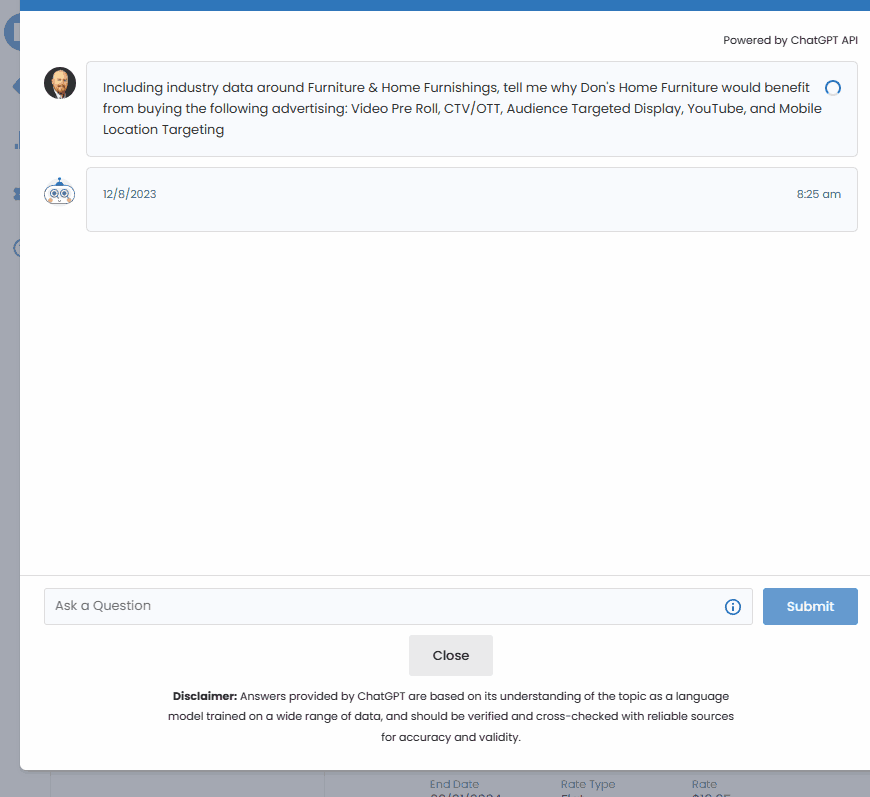Click the loading spinner in user message
This screenshot has height=797, width=870.
pos(832,88)
